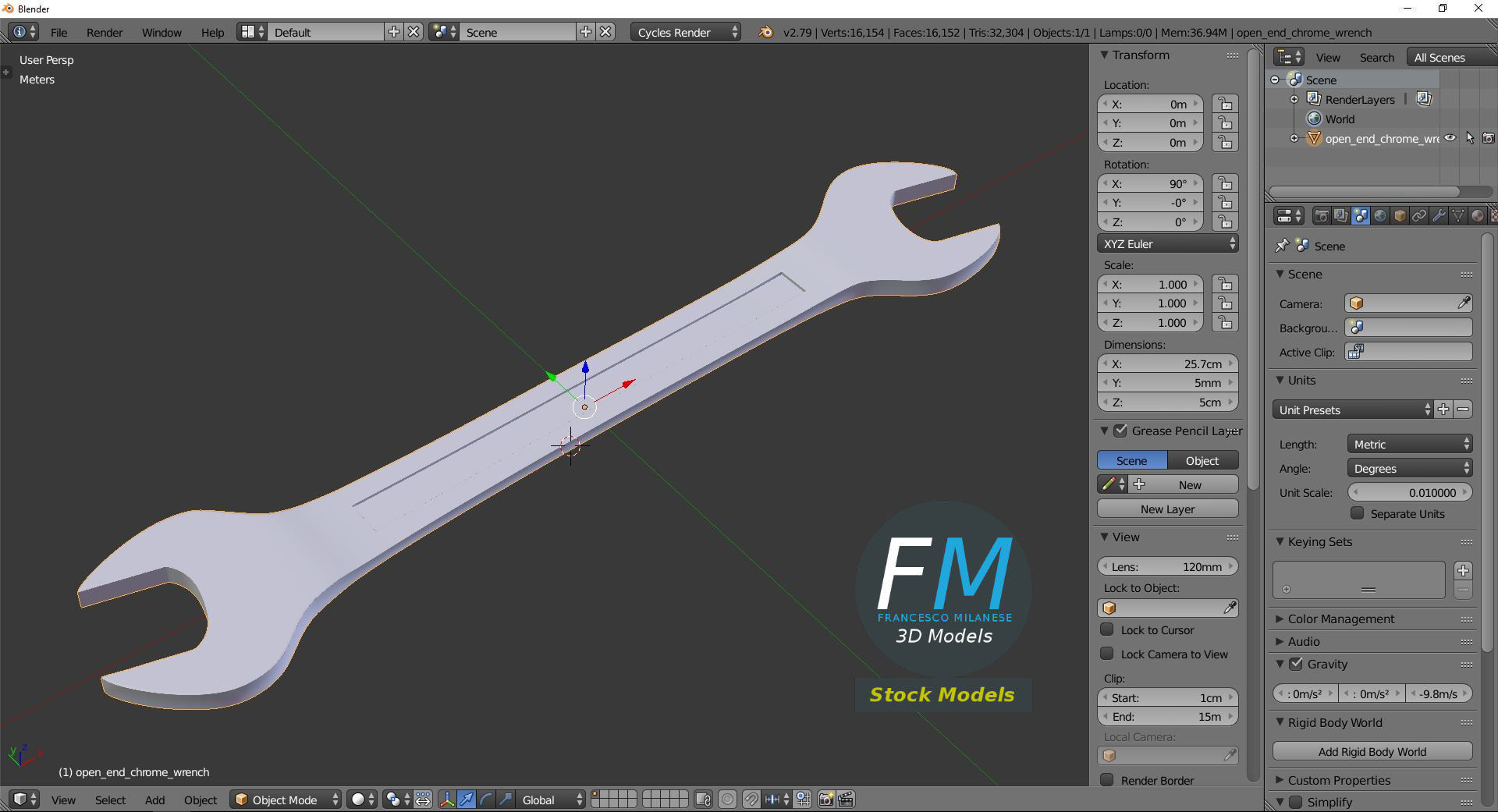Open the Material properties tab (sphere icon)
Screen dimensions: 1498x812
(1477, 215)
